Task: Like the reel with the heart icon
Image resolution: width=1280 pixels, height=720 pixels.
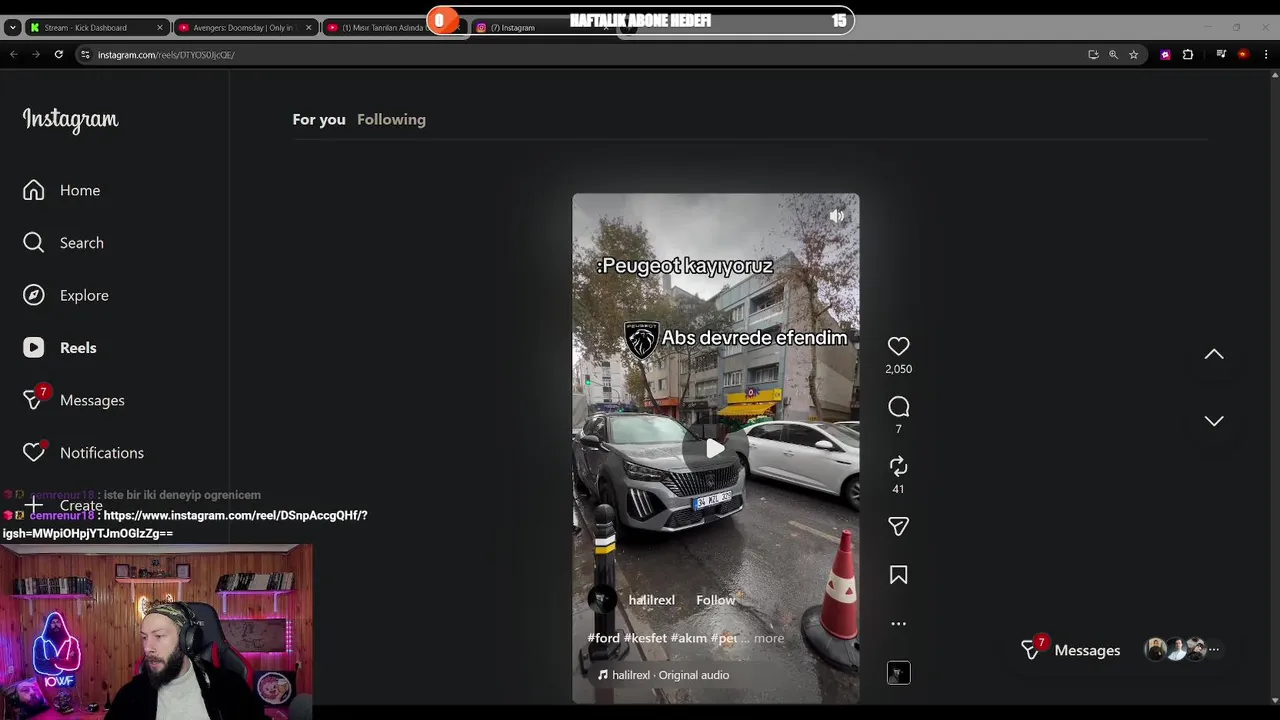Action: point(898,346)
